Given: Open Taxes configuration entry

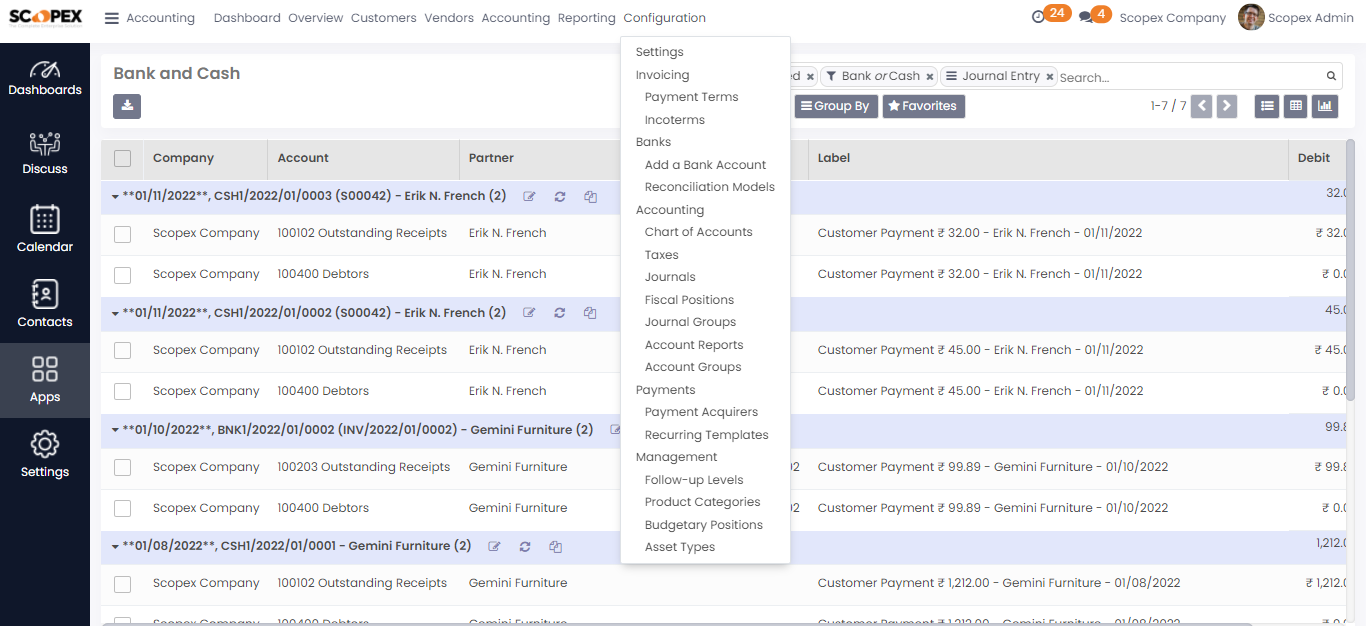Looking at the screenshot, I should click(661, 255).
